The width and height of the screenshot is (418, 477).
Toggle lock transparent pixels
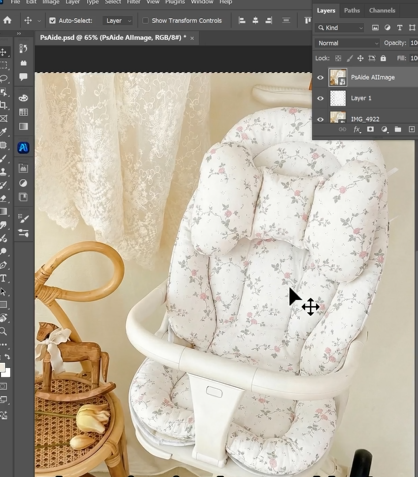(338, 58)
